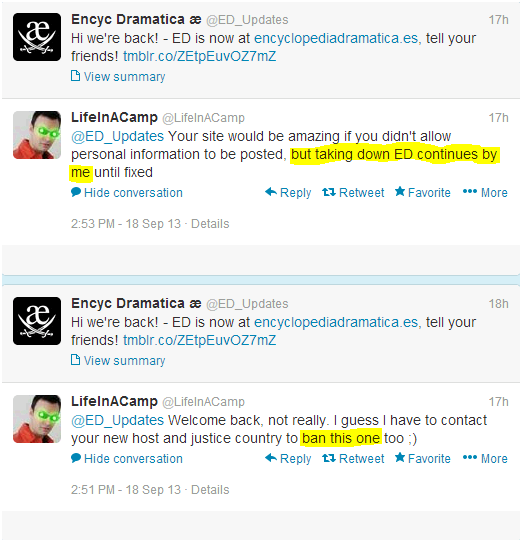The width and height of the screenshot is (522, 542).
Task: Open encyclopediadramatica.es link in top tweet
Action: pos(336,38)
